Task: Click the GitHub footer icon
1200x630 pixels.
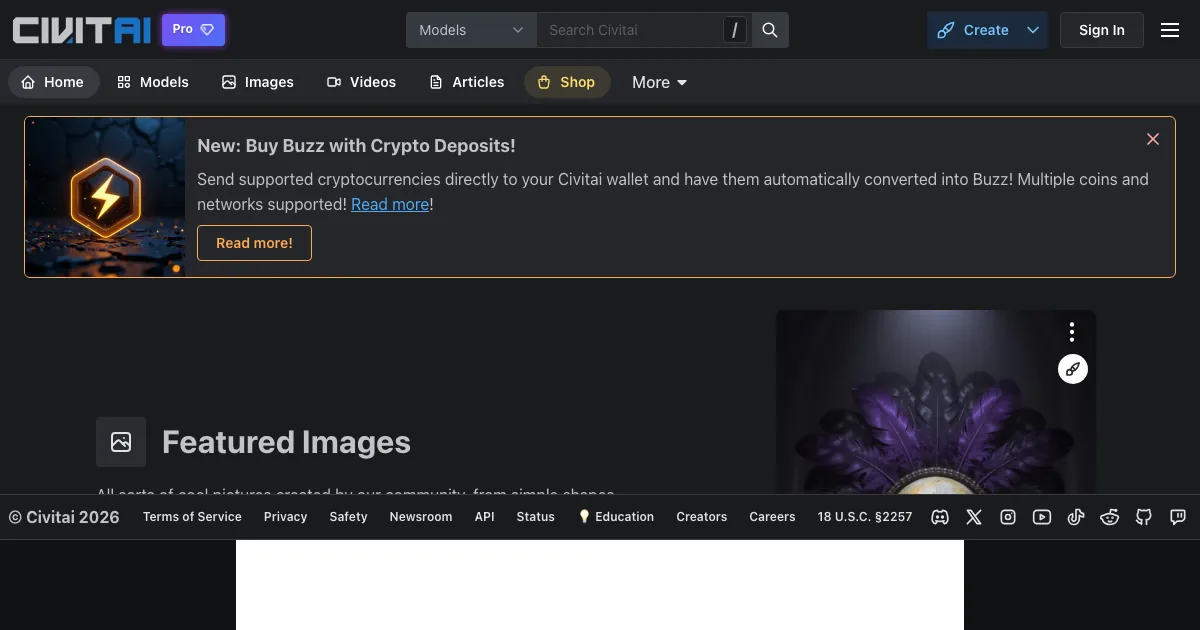Action: (x=1144, y=517)
